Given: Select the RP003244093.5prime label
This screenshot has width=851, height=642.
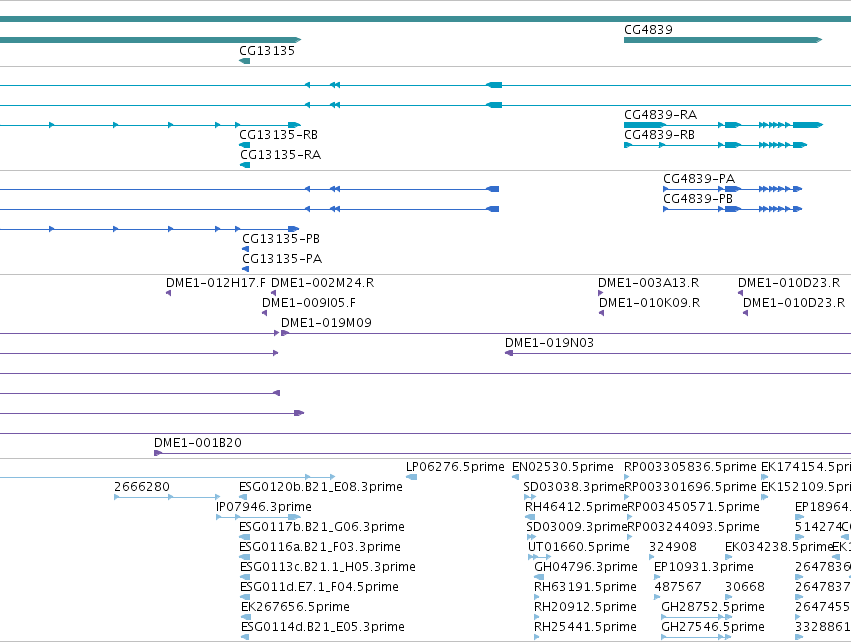Looking at the screenshot, I should [693, 527].
